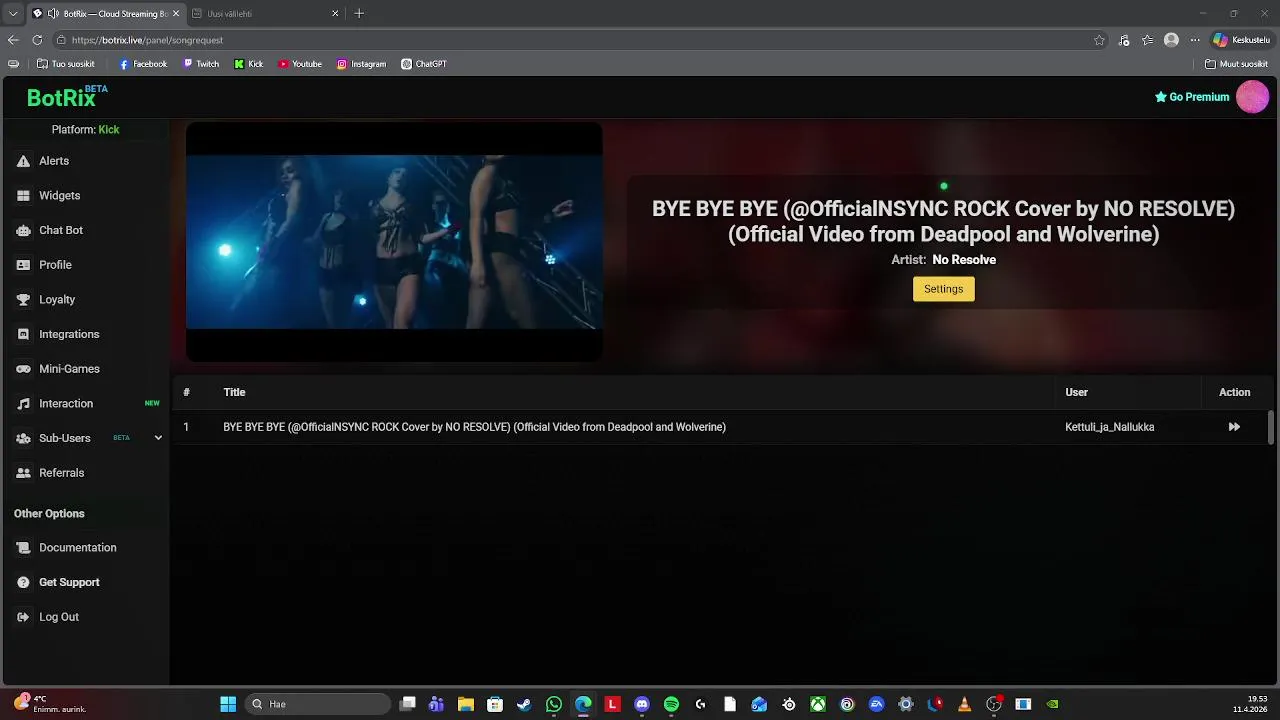Open Steam from the taskbar

(x=524, y=704)
